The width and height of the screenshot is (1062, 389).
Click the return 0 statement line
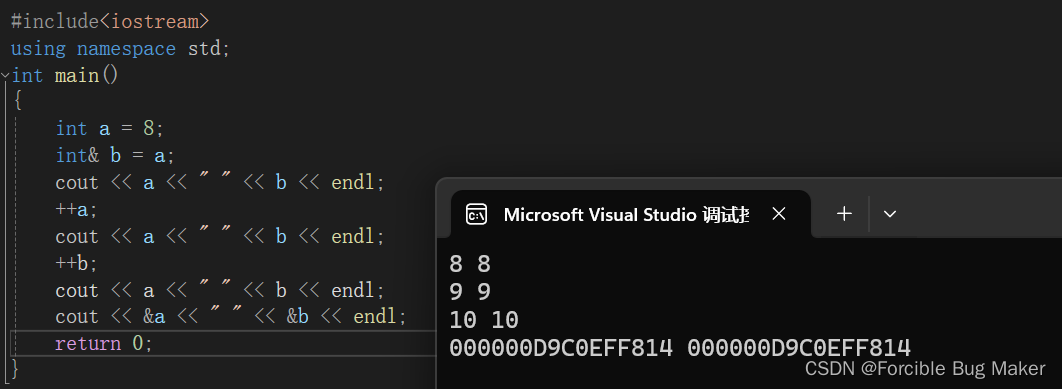point(104,344)
